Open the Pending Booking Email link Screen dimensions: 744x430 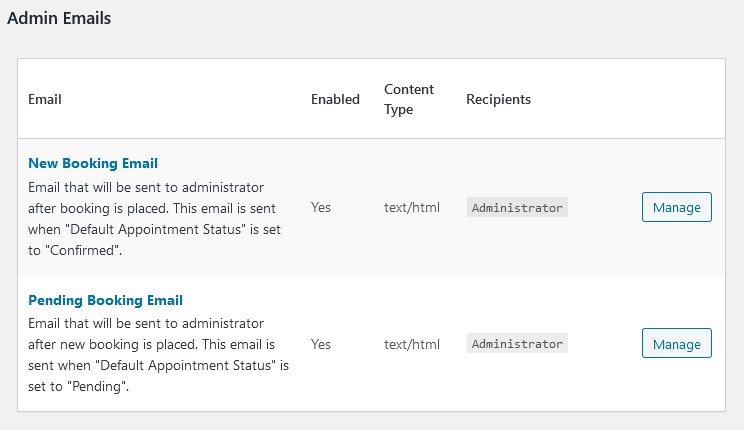(x=105, y=300)
